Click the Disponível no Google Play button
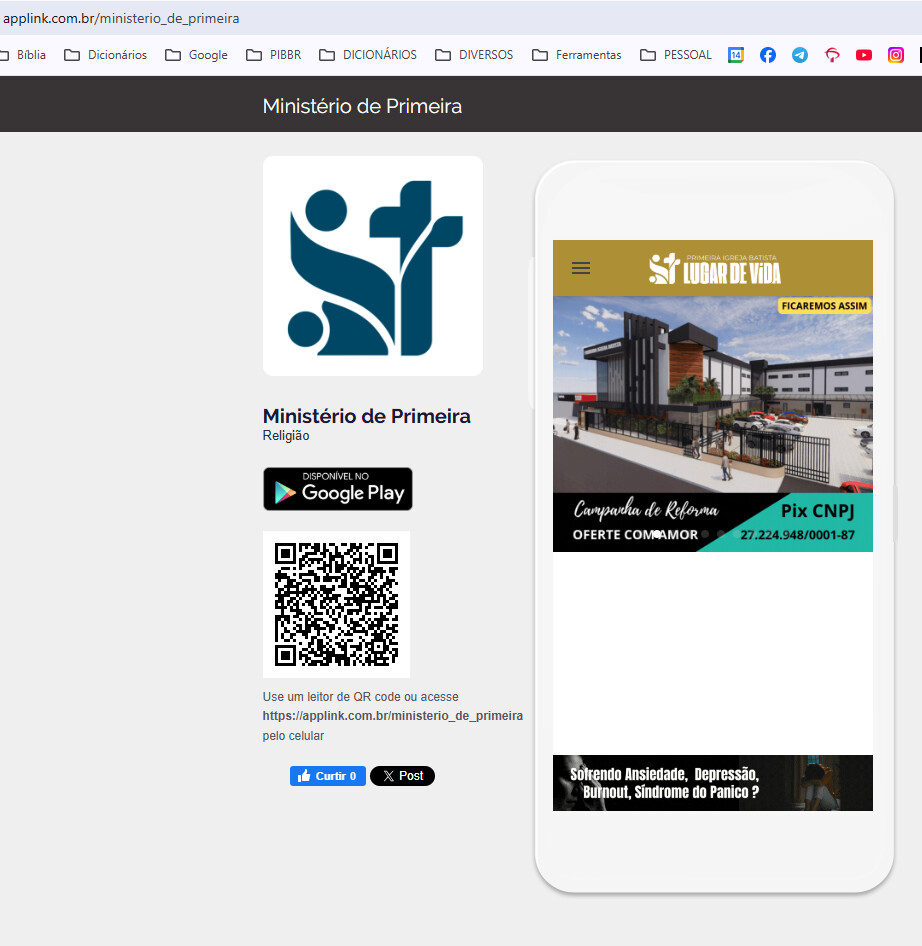This screenshot has width=922, height=946. click(338, 489)
